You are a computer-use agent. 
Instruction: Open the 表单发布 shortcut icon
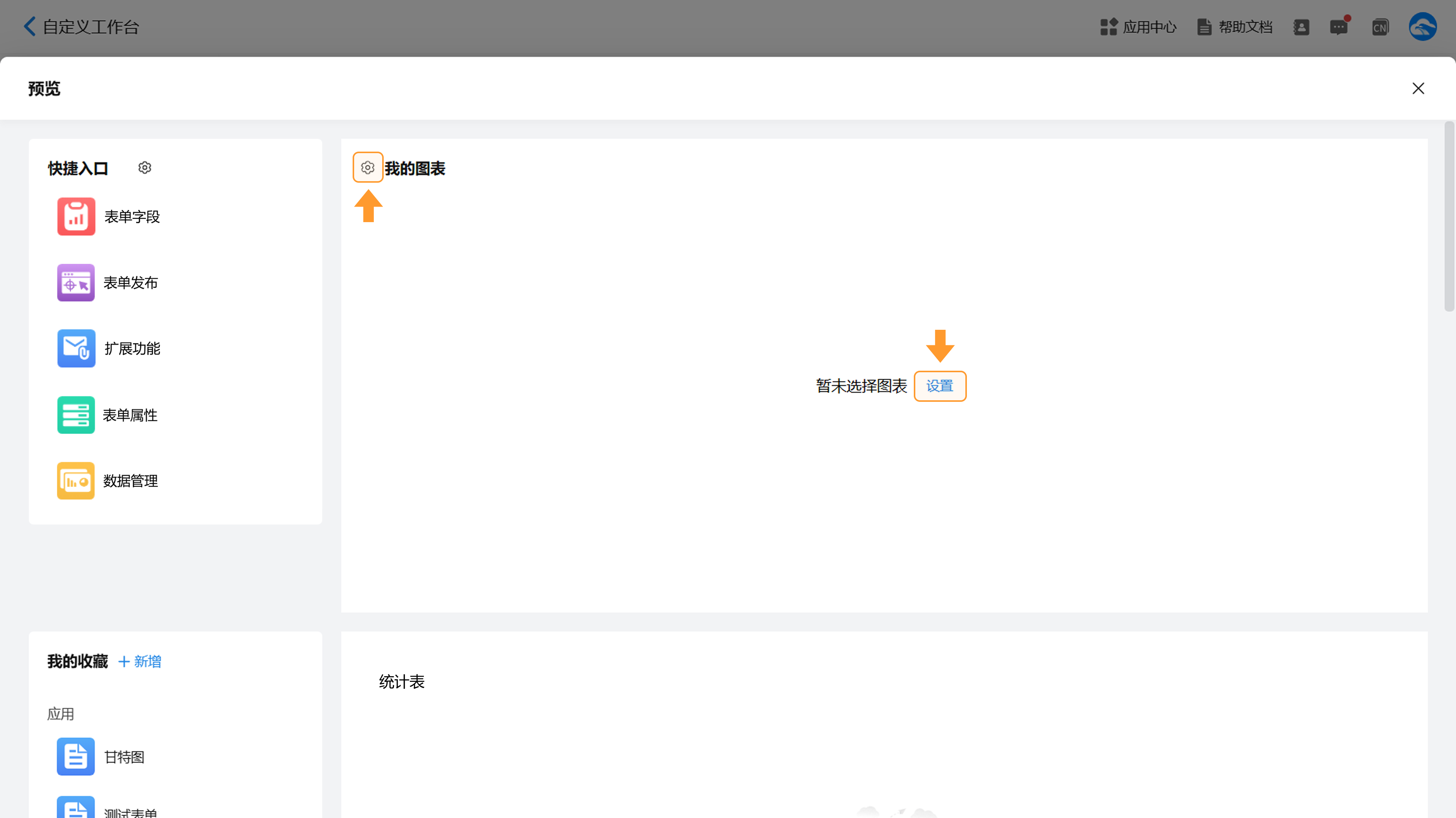[x=76, y=282]
